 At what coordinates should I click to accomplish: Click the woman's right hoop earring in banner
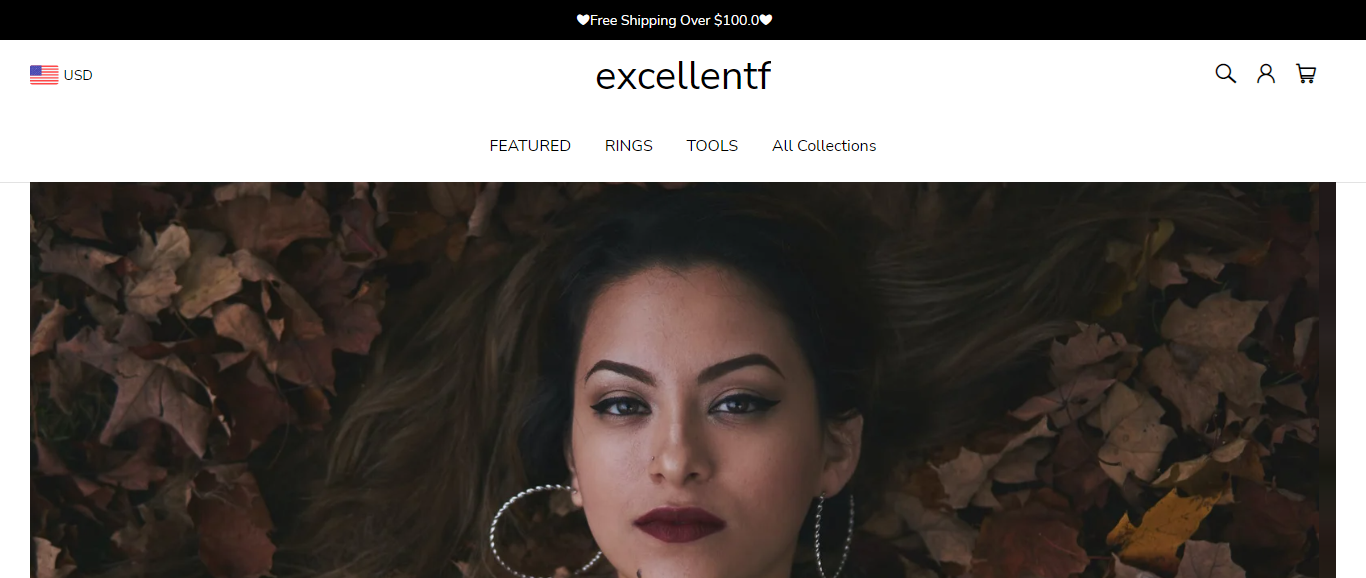(834, 535)
